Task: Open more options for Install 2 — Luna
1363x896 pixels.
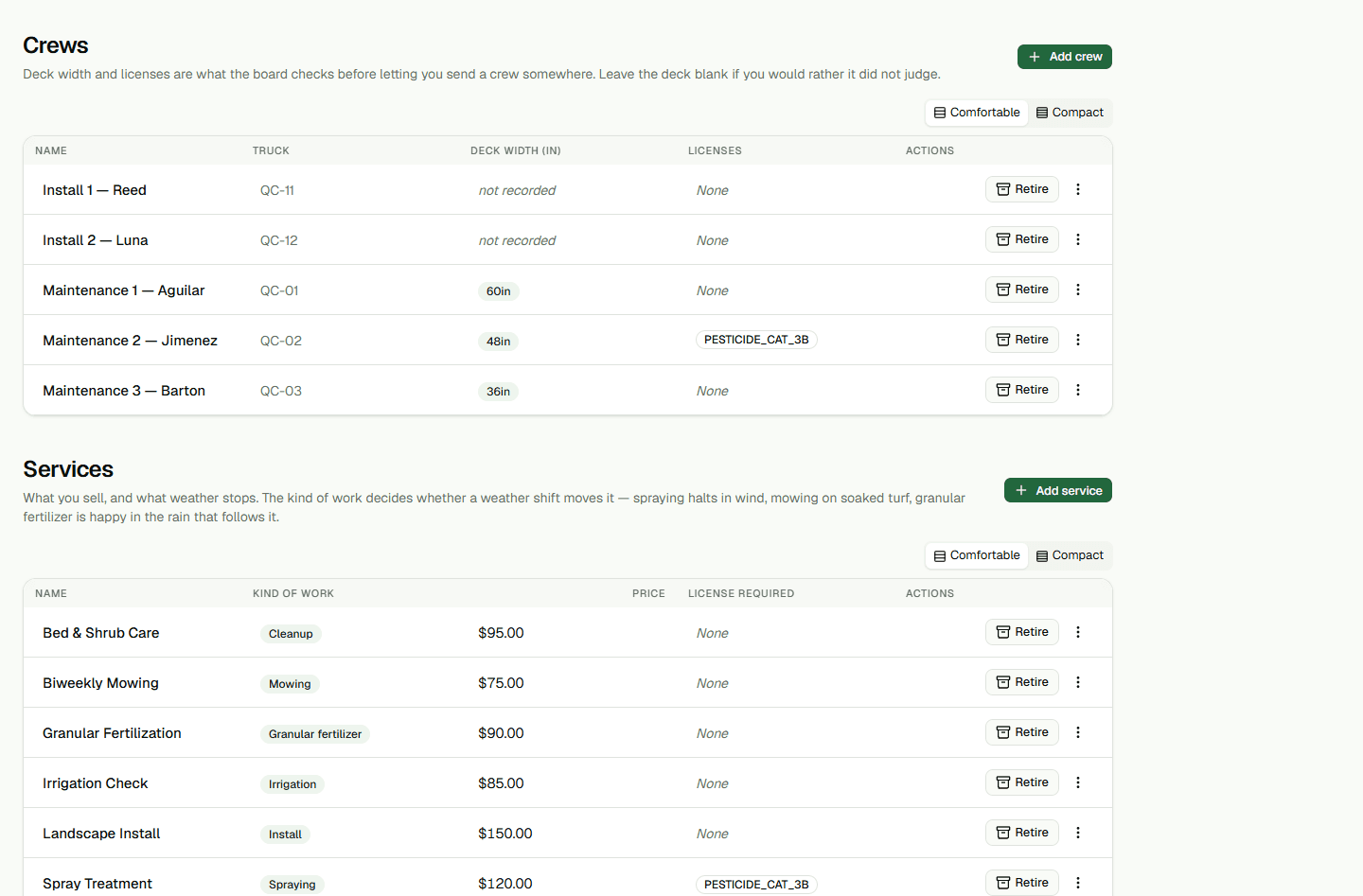Action: [1078, 239]
